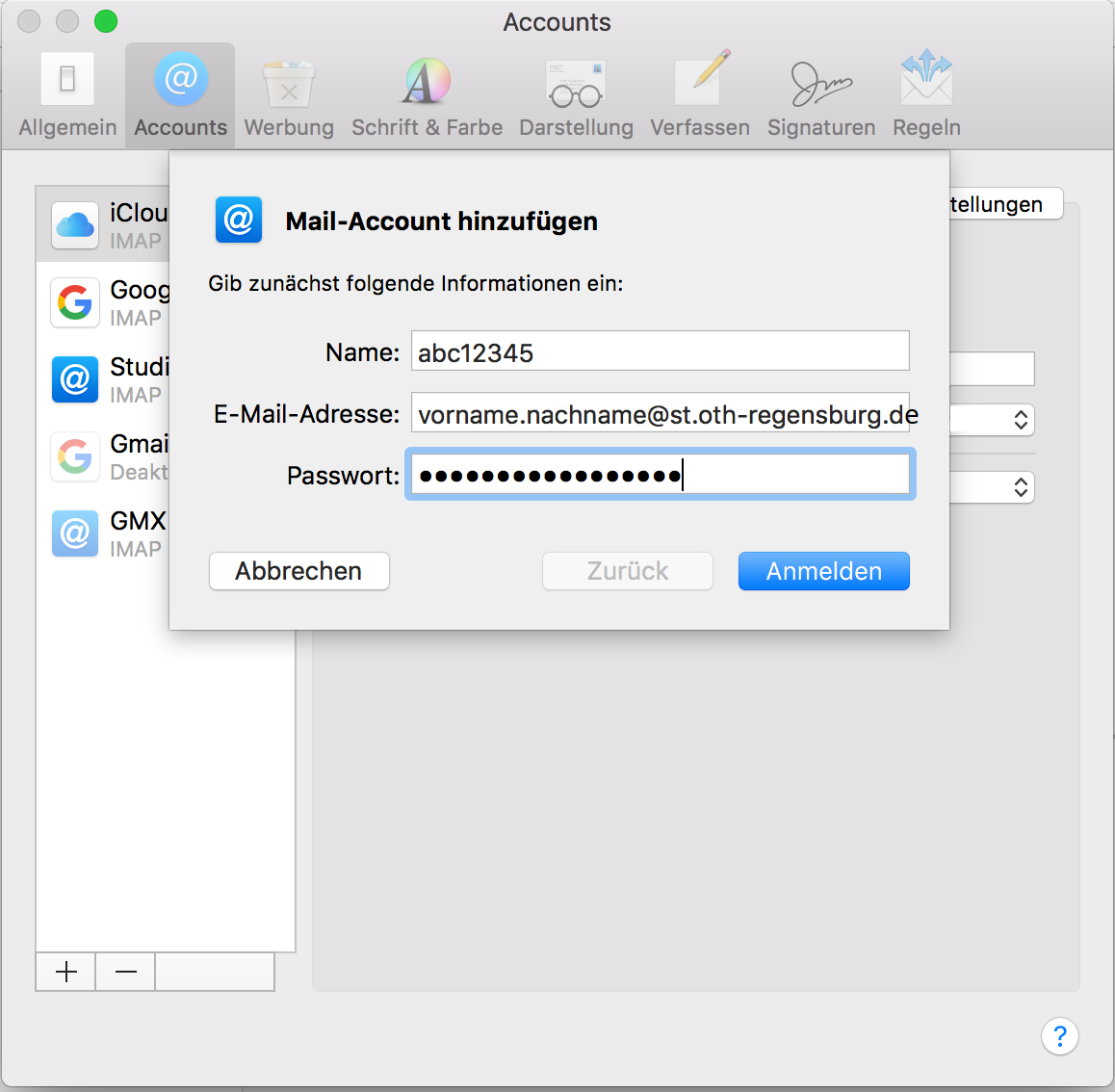Screen dimensions: 1115x1092
Task: Click into the Name text field
Action: point(660,351)
